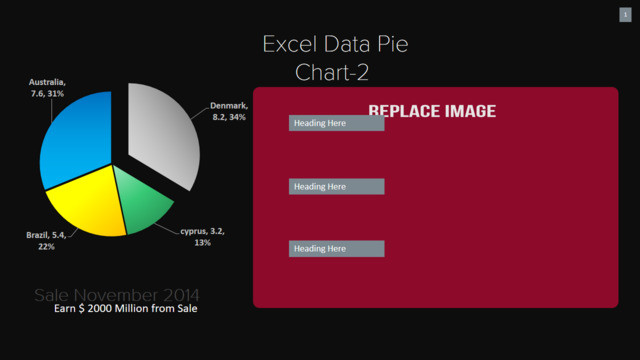Screen dimensions: 640x360
Task: Click the slide number badge
Action: click(625, 15)
